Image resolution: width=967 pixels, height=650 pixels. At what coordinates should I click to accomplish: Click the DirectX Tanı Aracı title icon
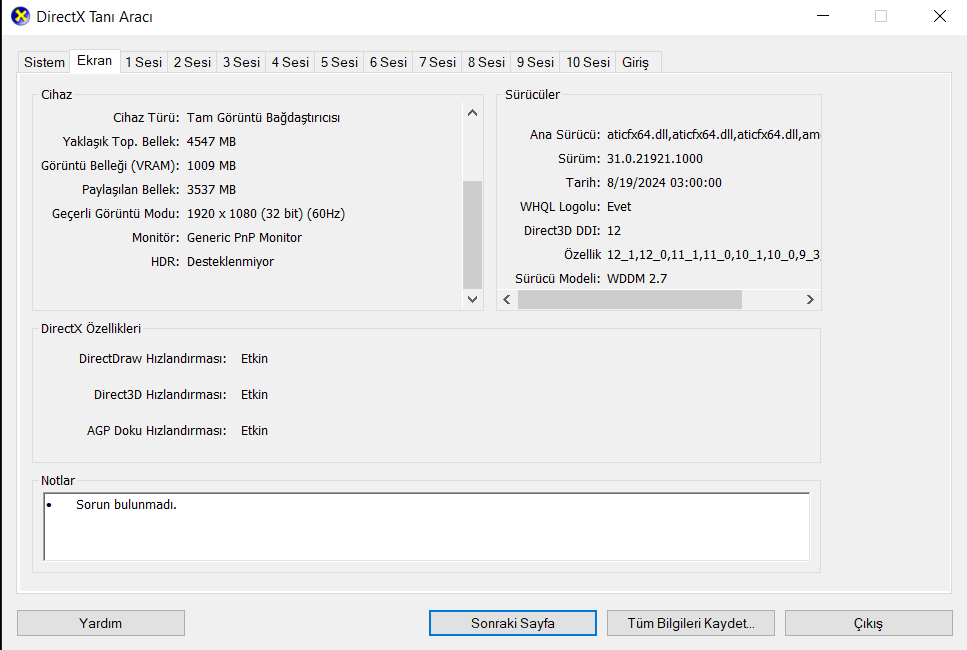[20, 17]
